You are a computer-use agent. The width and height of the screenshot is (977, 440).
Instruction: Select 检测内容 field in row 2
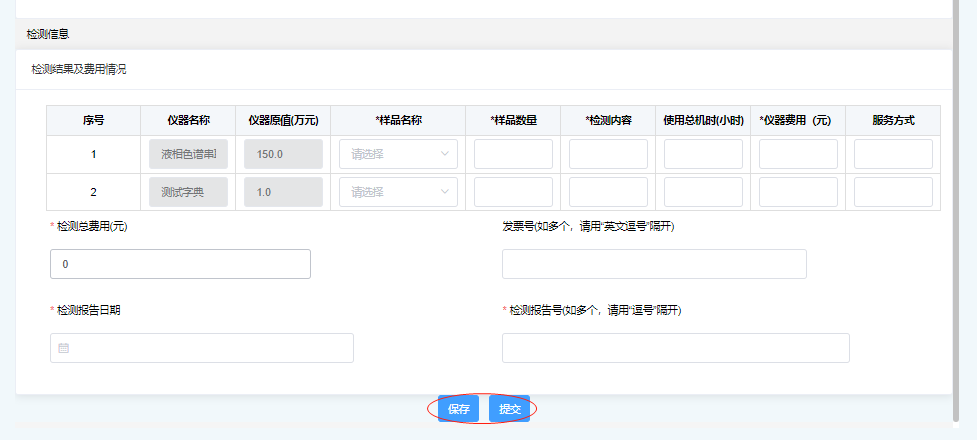608,192
